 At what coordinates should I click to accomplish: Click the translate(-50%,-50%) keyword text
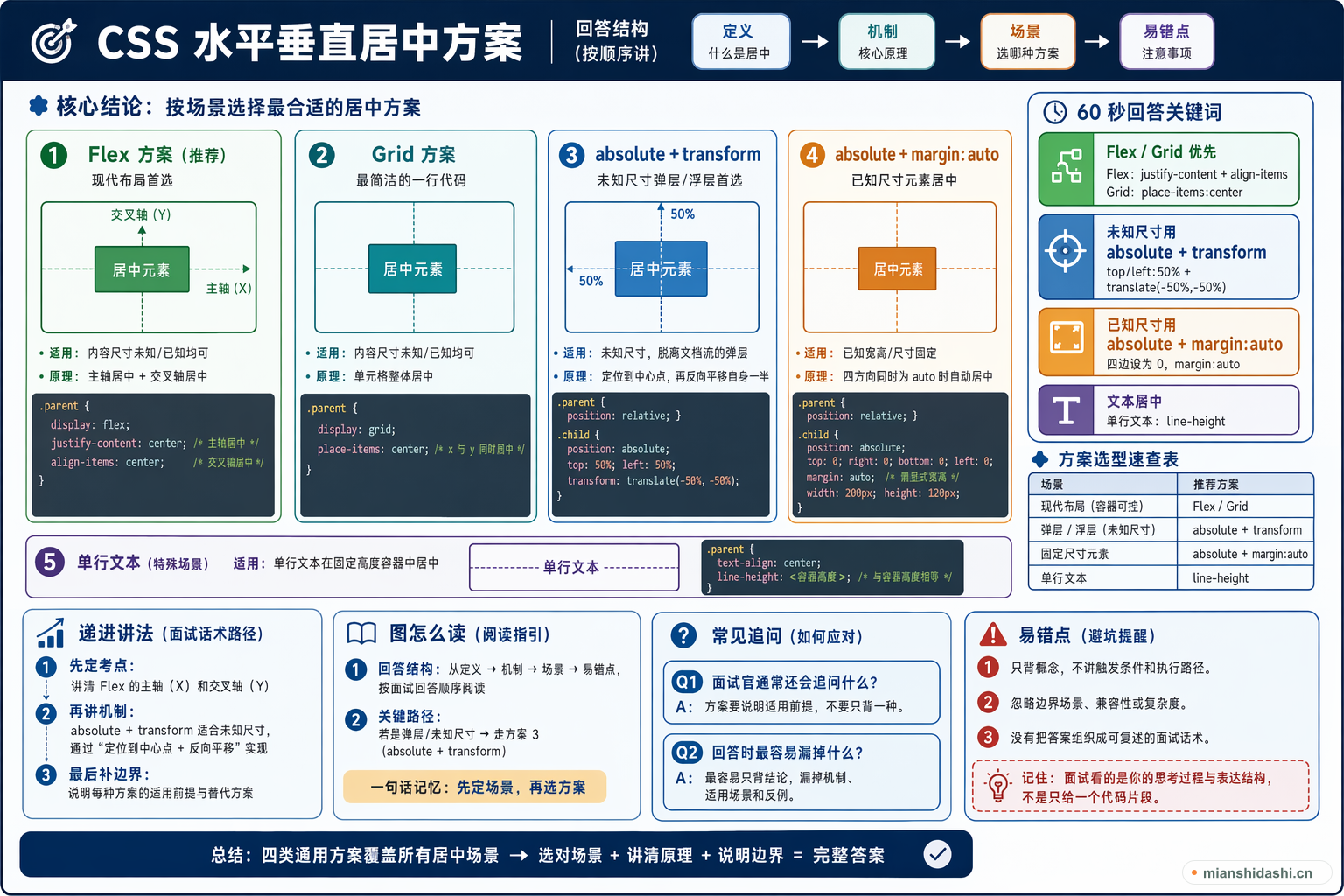pos(1165,287)
